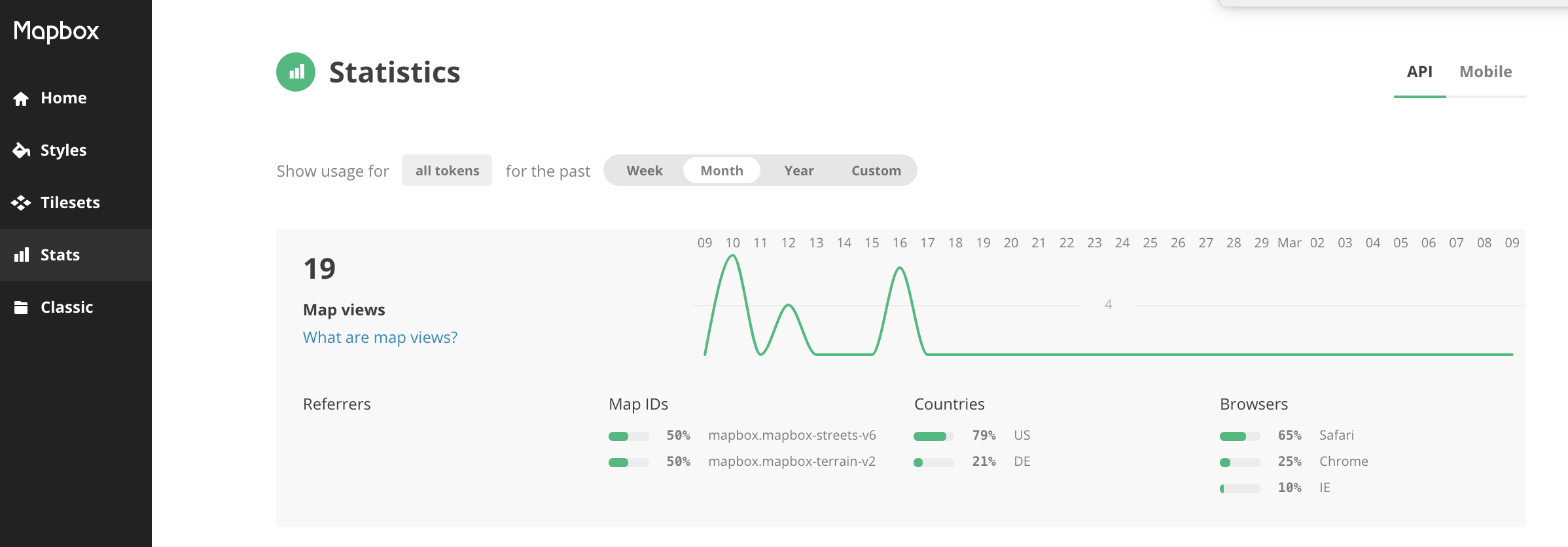Select the Custom time range
Screen dimensions: 1568x547
(x=876, y=170)
